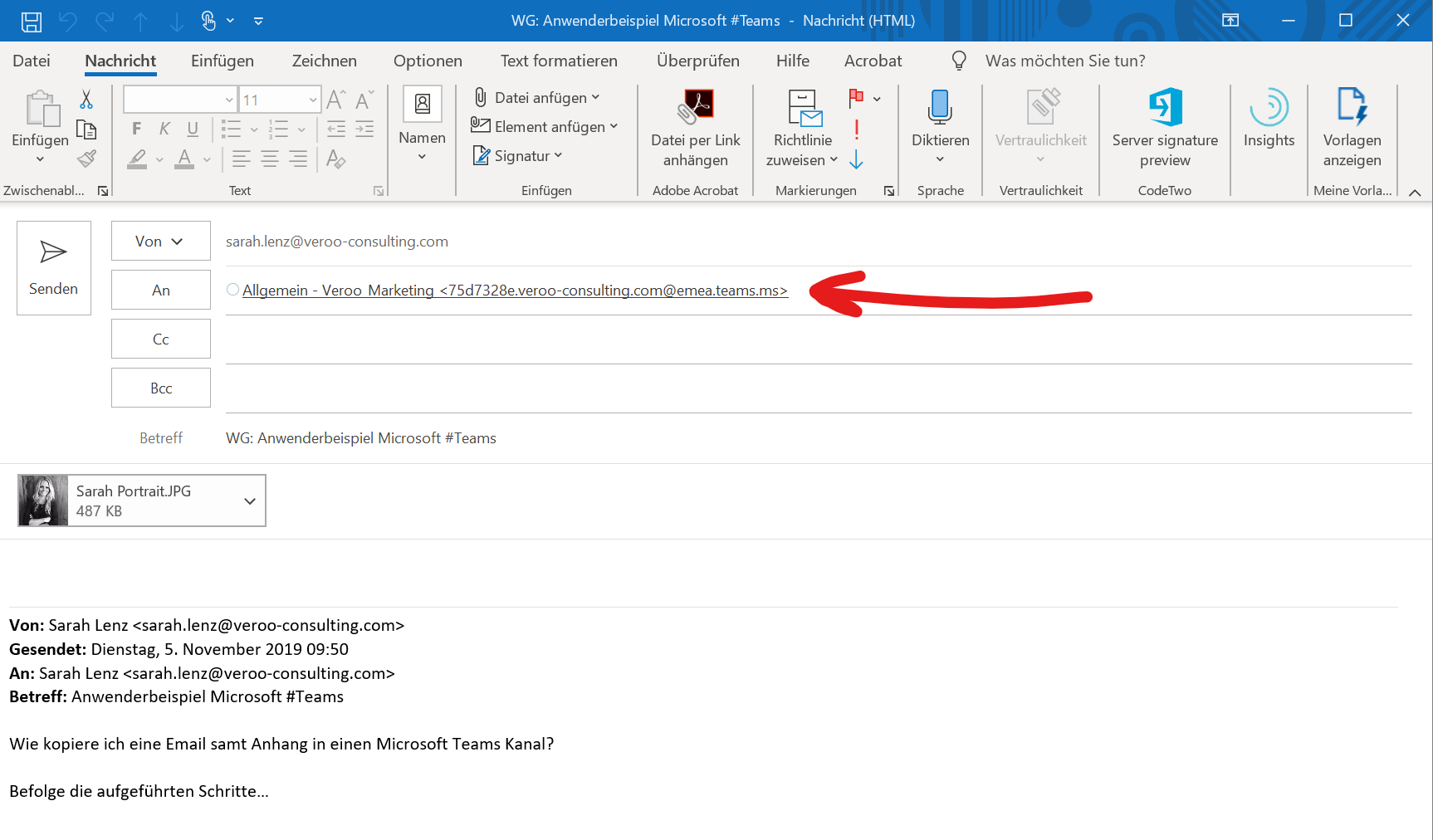Open the font name combo box

click(179, 100)
